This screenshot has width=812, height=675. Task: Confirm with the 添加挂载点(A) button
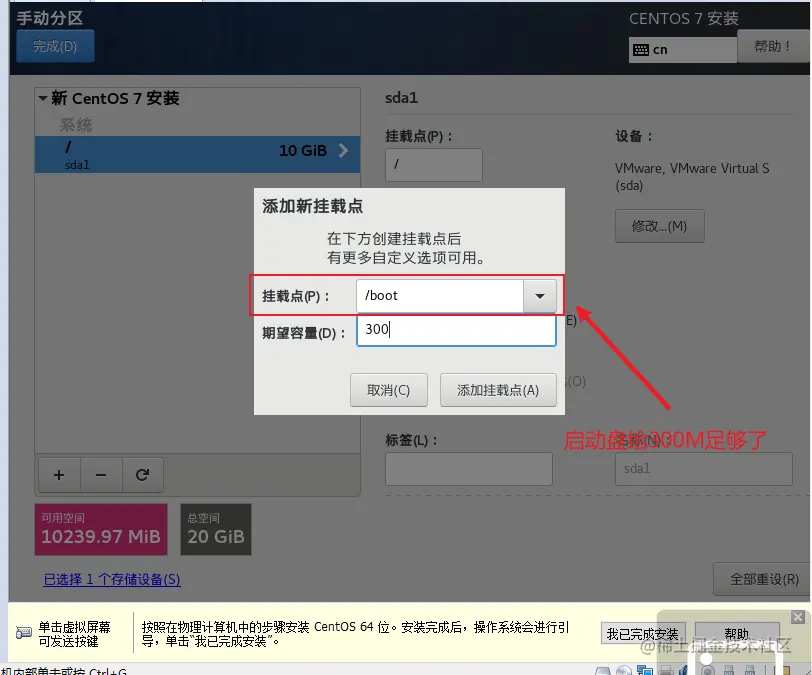pos(498,391)
